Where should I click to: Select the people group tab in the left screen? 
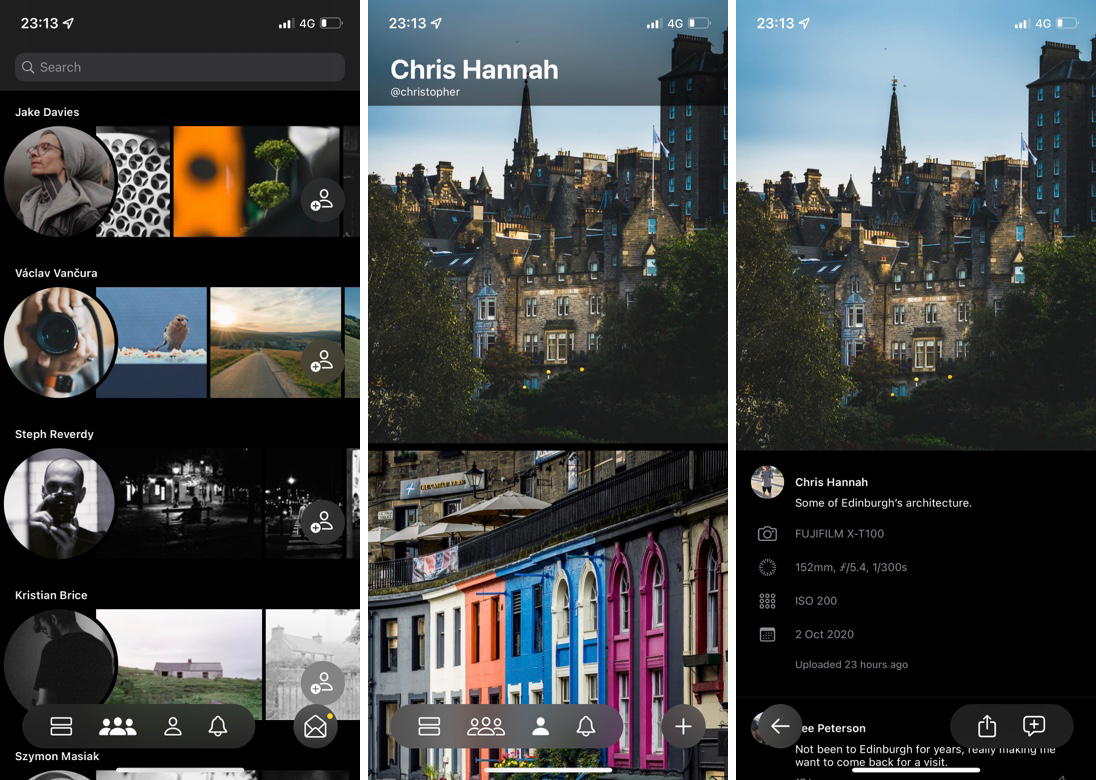tap(117, 727)
